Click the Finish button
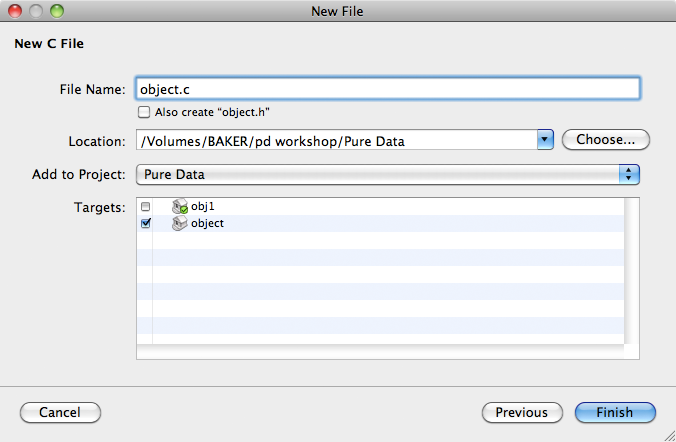Screen dimensions: 676x442 pos(615,412)
